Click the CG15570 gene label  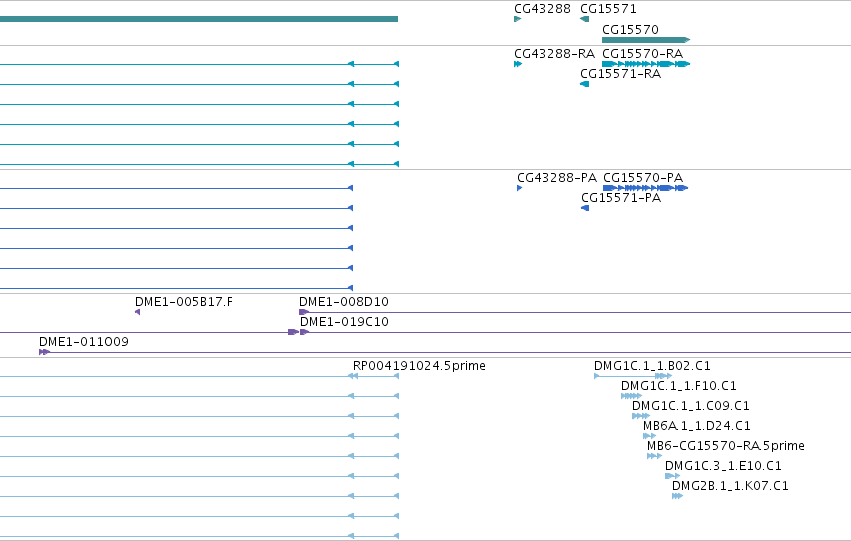630,29
